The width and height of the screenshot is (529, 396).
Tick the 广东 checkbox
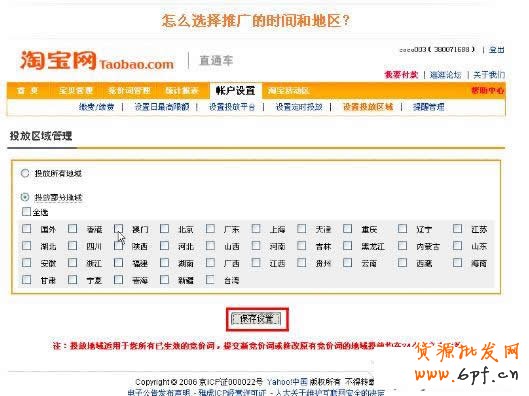(210, 229)
